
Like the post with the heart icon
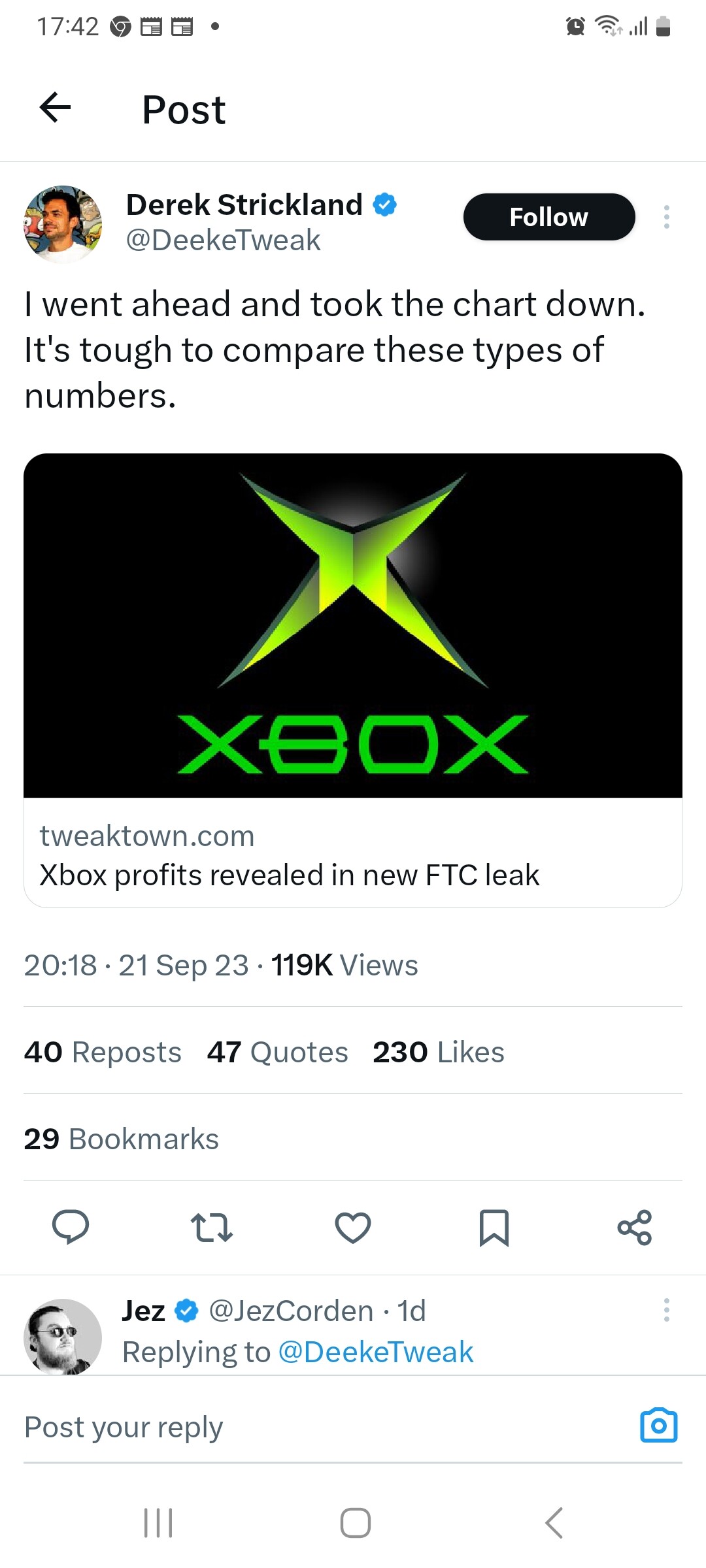[x=353, y=1227]
